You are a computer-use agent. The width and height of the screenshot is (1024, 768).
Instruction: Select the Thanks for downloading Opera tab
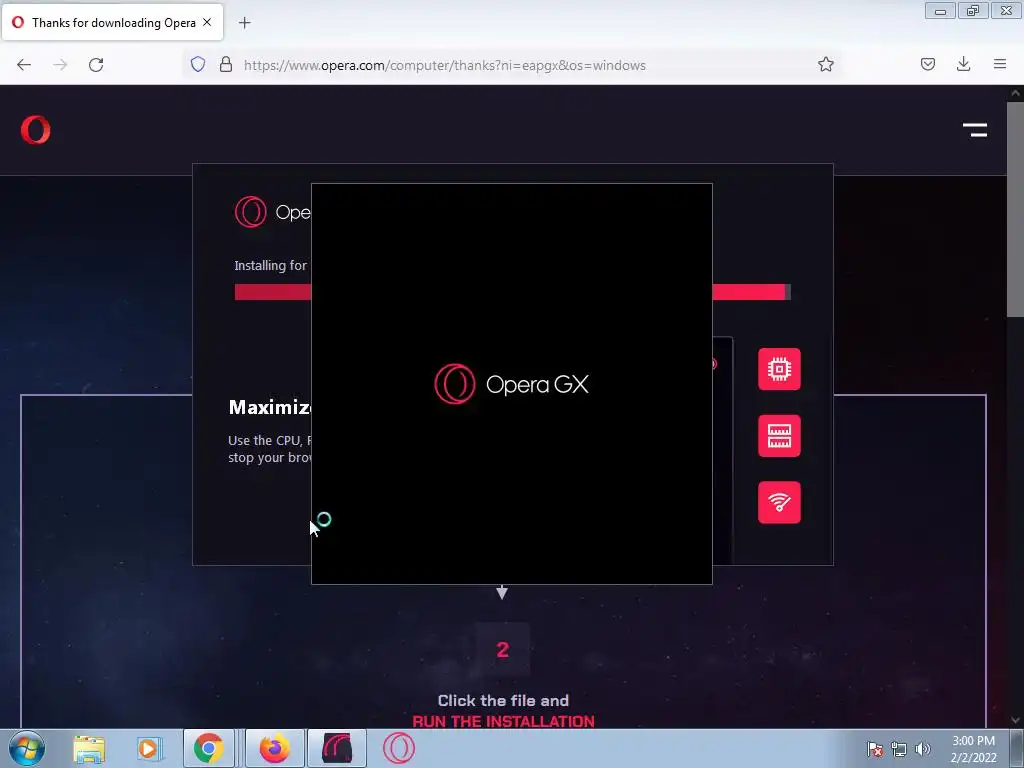tap(112, 22)
